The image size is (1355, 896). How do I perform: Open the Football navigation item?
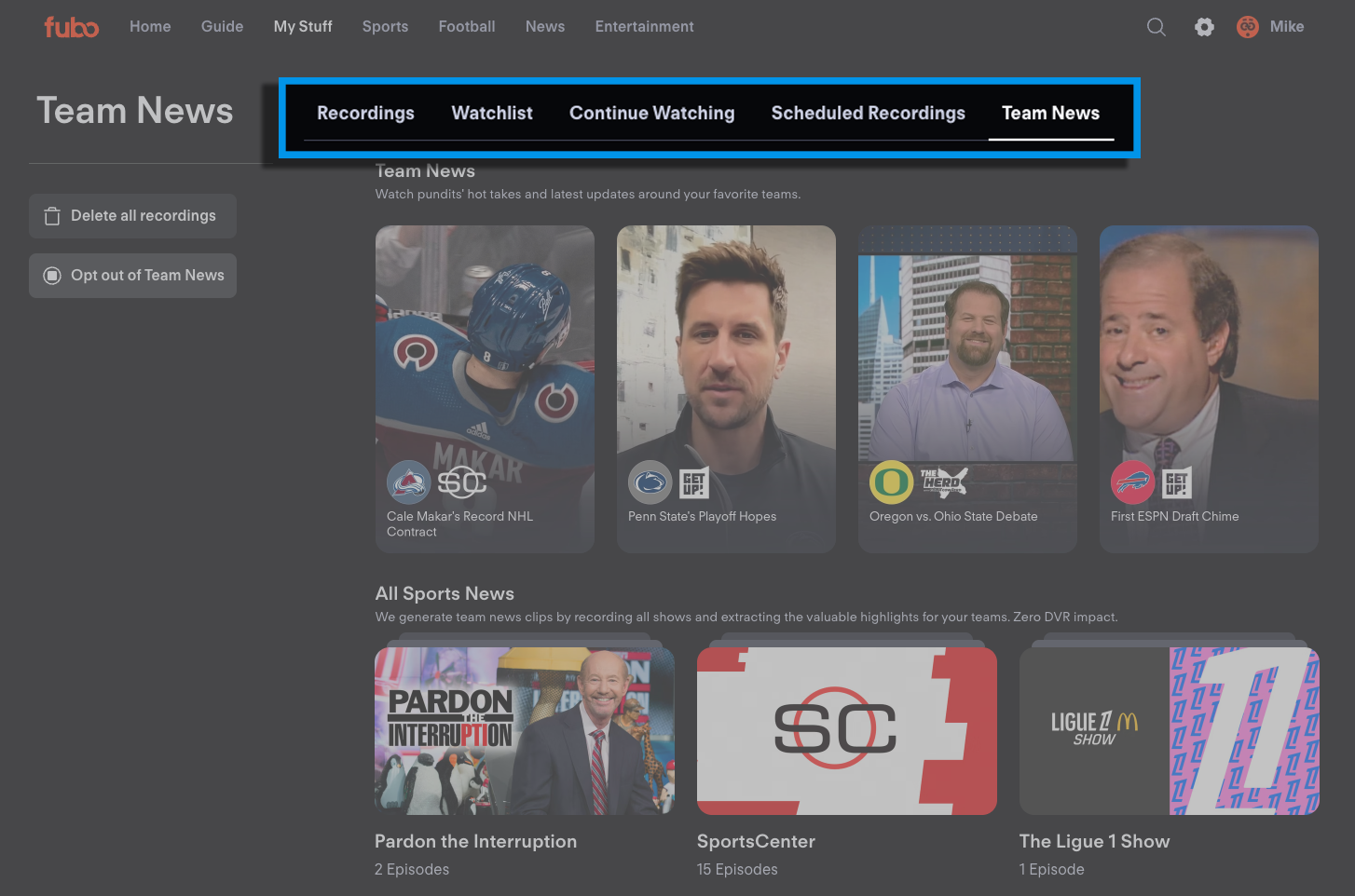[467, 27]
